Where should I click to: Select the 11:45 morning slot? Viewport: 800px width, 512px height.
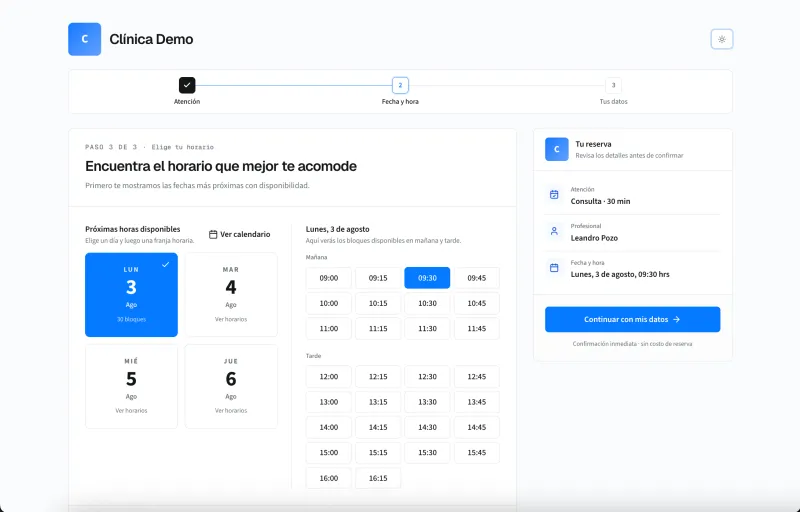(x=477, y=329)
